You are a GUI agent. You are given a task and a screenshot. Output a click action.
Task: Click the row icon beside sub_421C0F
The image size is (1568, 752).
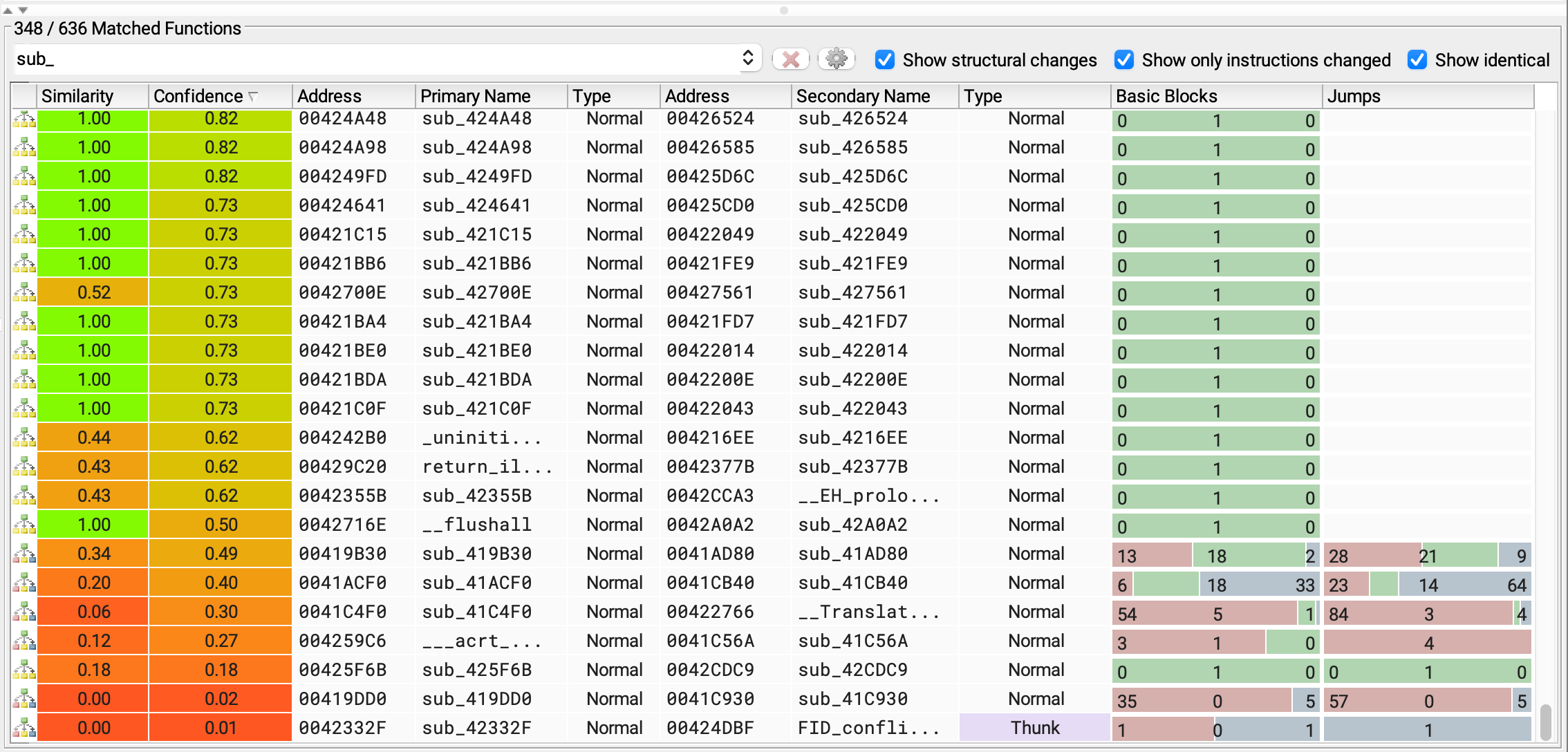(x=24, y=409)
